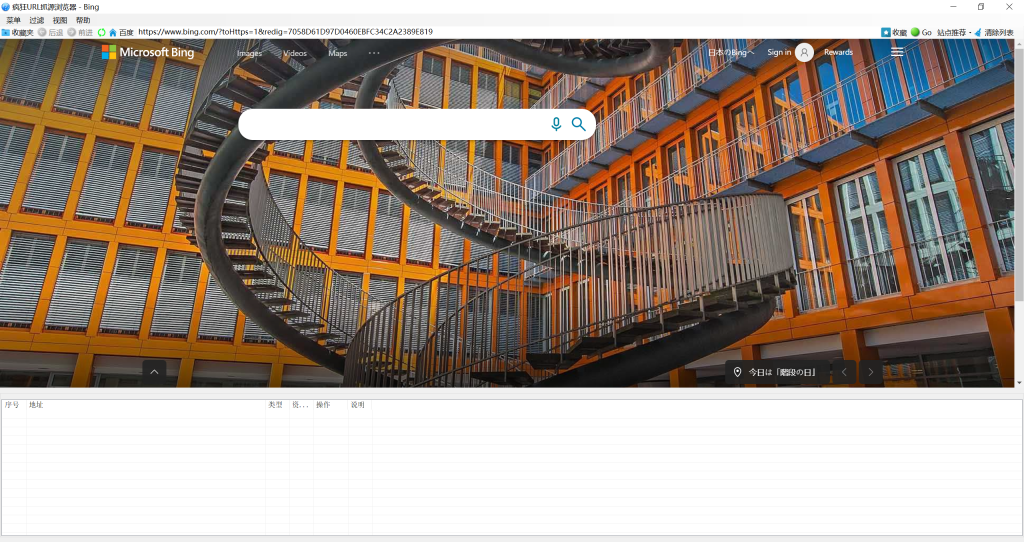
Task: Go back with the 后退 button
Action: coord(50,32)
